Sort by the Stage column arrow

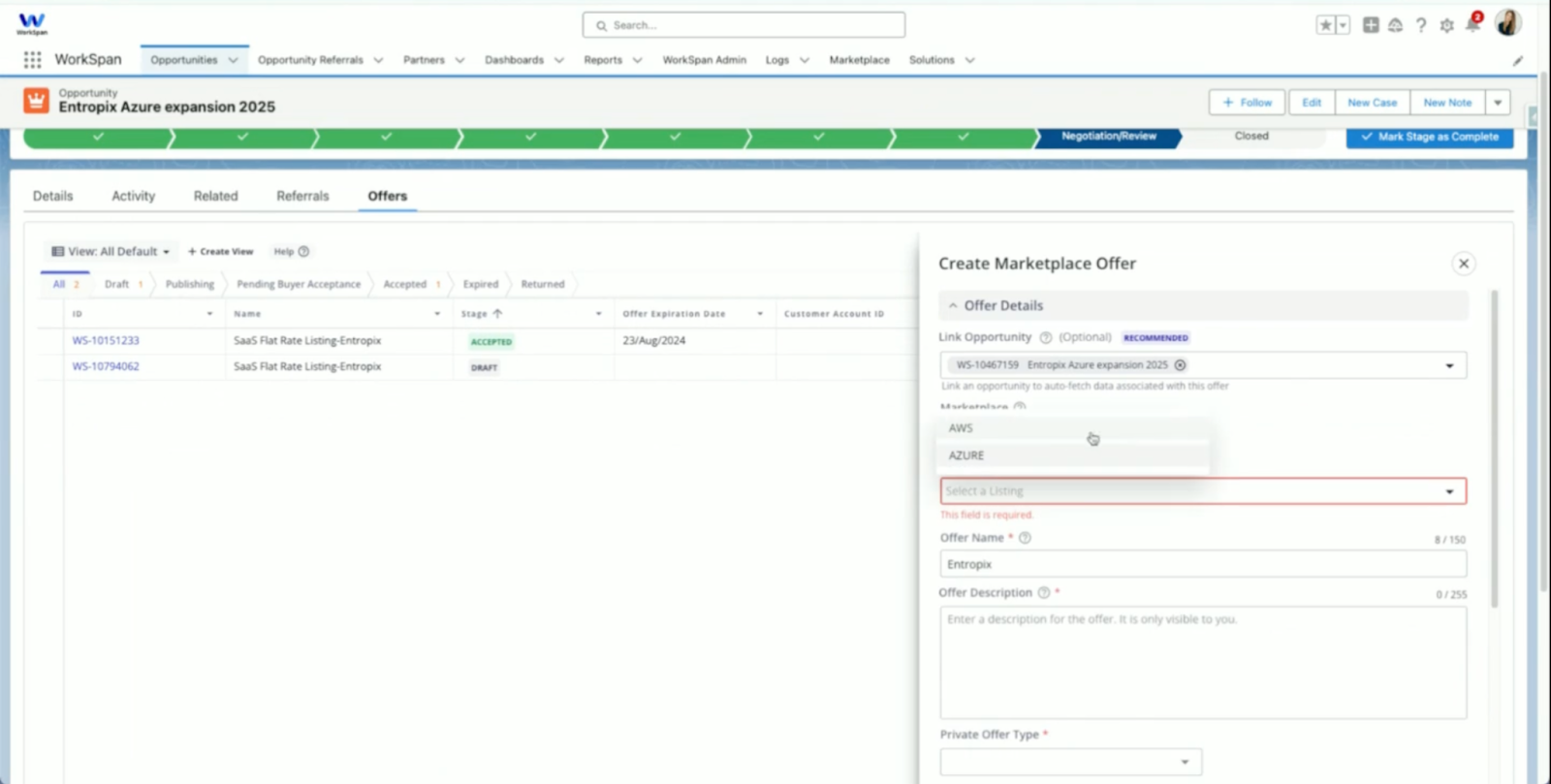pos(497,314)
